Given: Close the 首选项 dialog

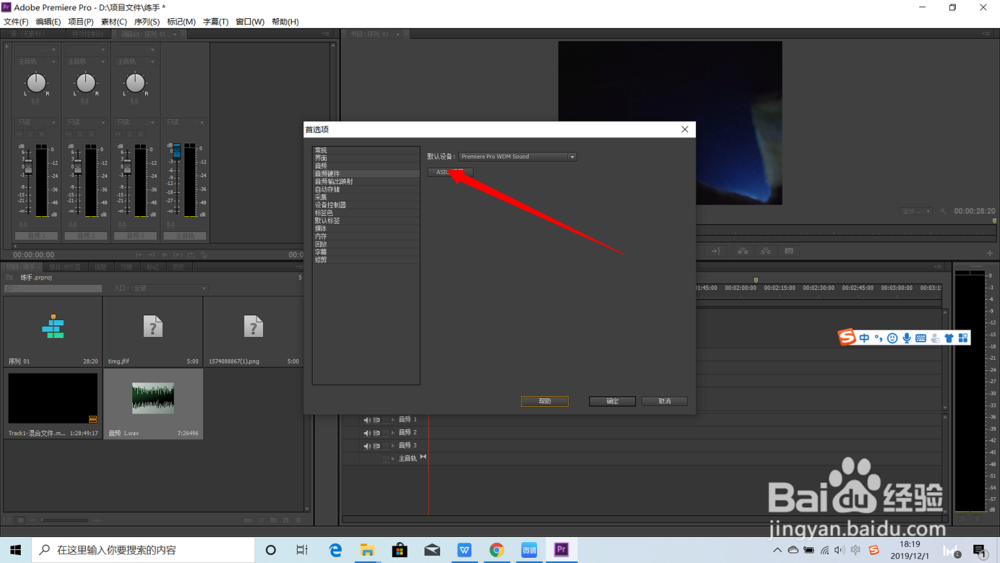Looking at the screenshot, I should [684, 129].
